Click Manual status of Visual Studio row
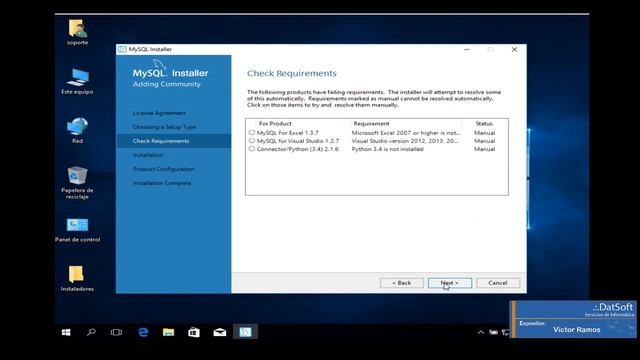Viewport: 640px width, 360px height. pyautogui.click(x=484, y=141)
